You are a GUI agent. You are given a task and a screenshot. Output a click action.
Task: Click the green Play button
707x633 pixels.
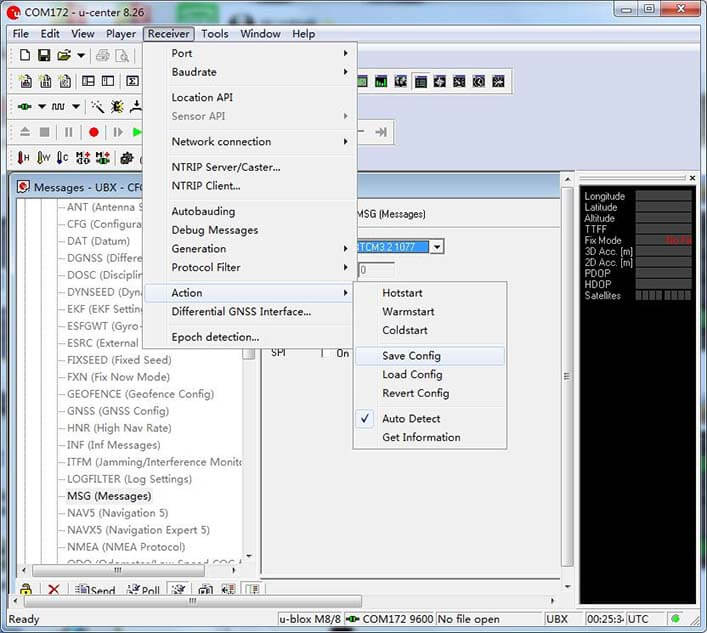pos(137,132)
